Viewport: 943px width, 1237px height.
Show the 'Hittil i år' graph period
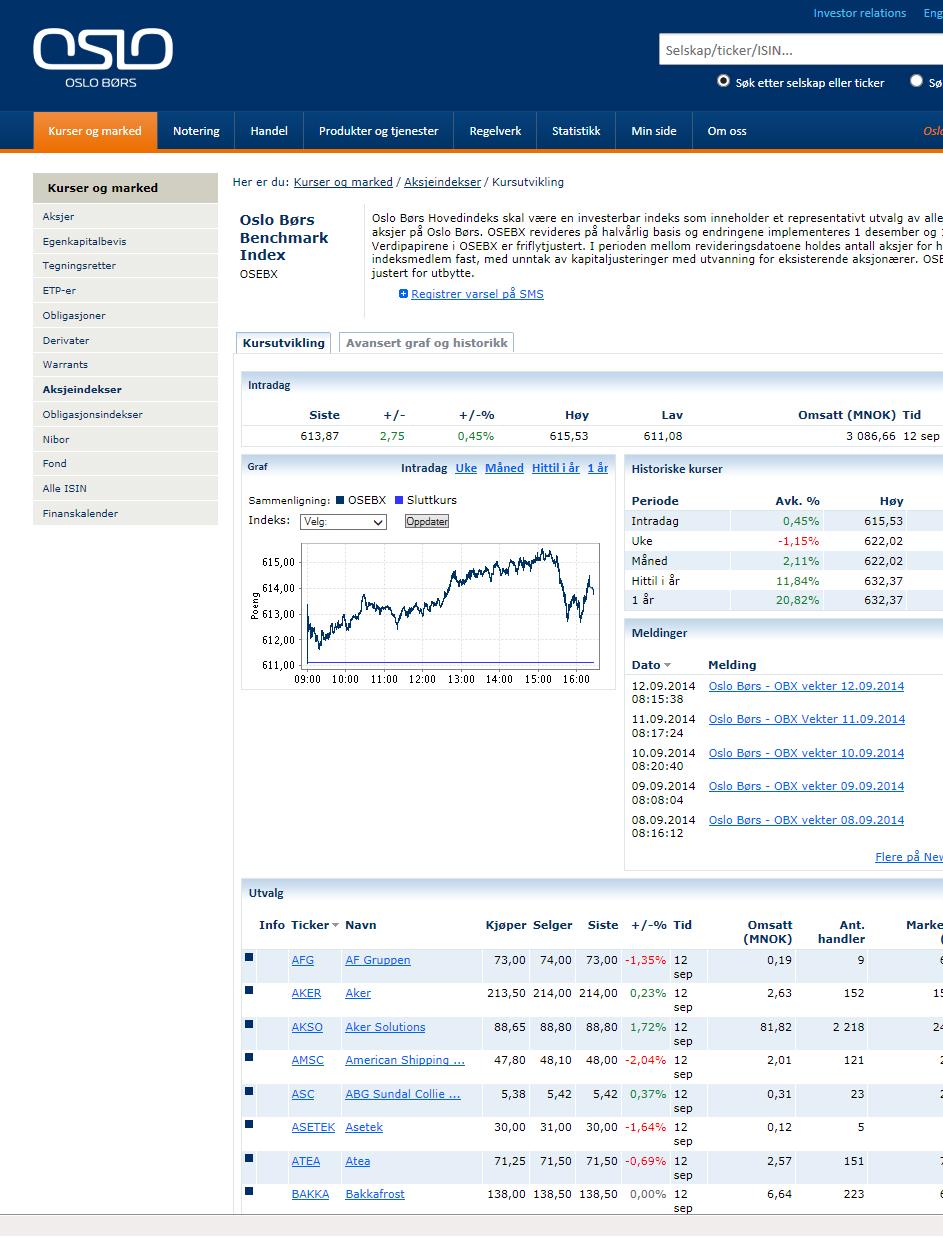coord(555,468)
